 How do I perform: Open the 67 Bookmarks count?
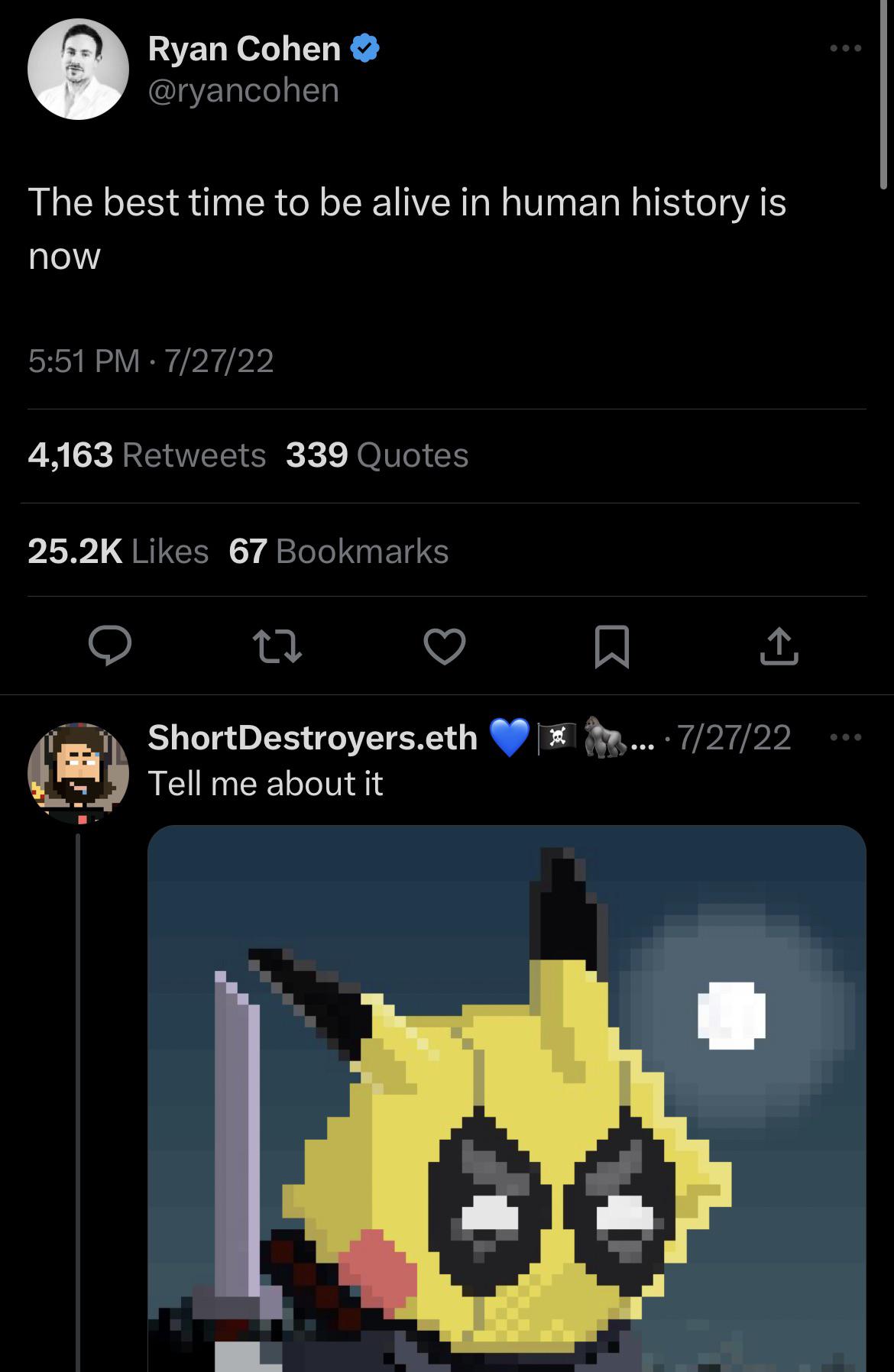(338, 551)
